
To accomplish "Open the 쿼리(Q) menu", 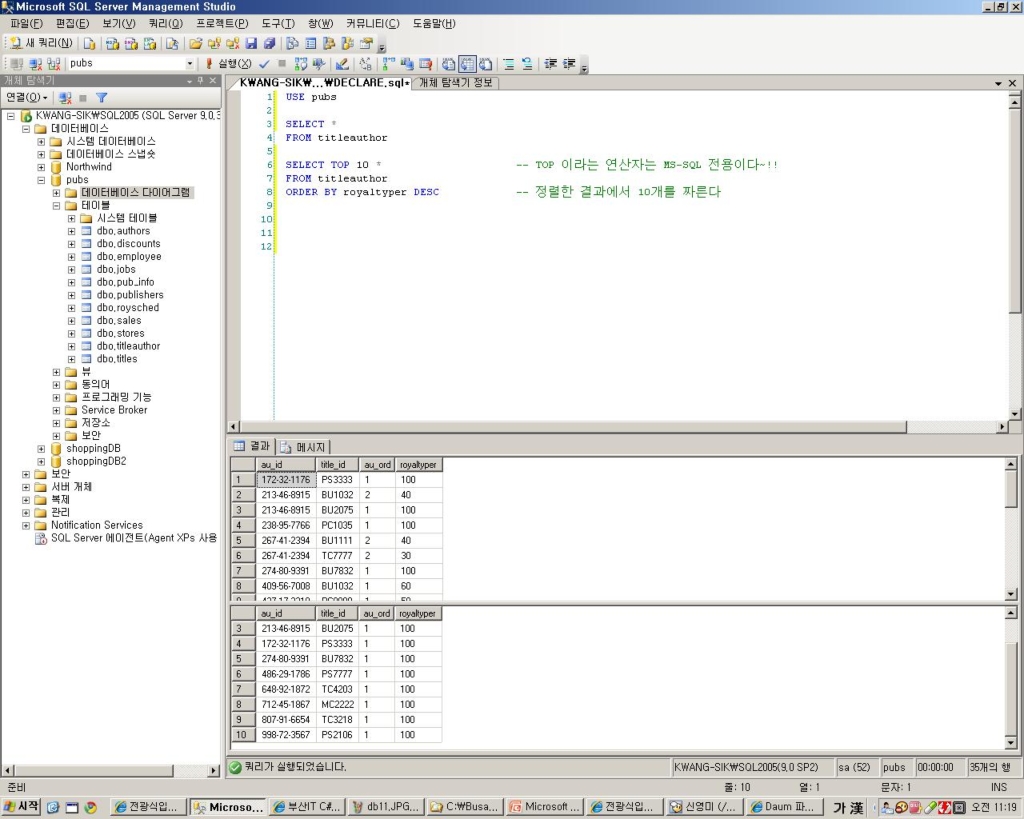I will 166,24.
